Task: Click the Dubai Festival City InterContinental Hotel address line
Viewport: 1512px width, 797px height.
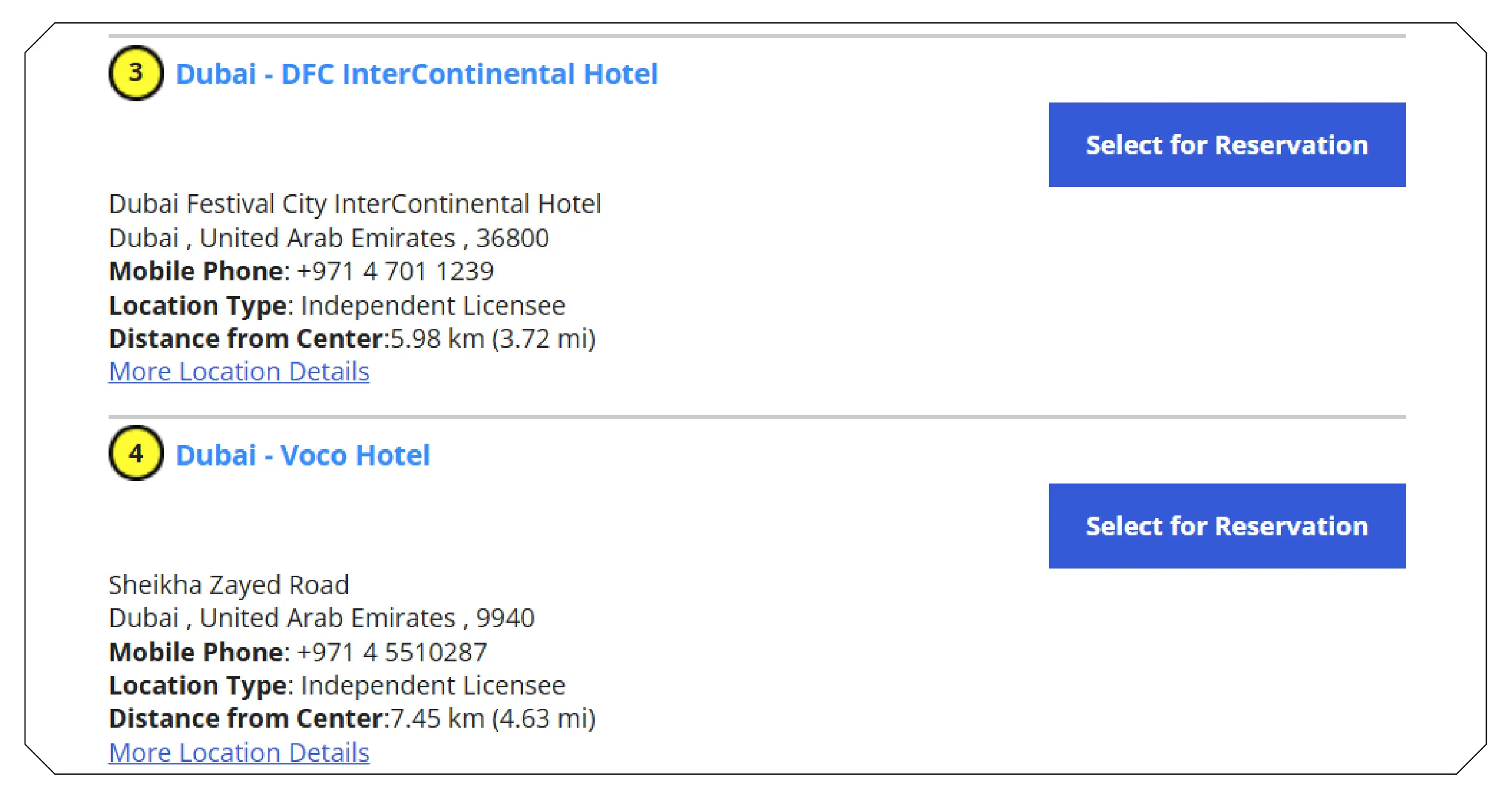Action: (355, 204)
